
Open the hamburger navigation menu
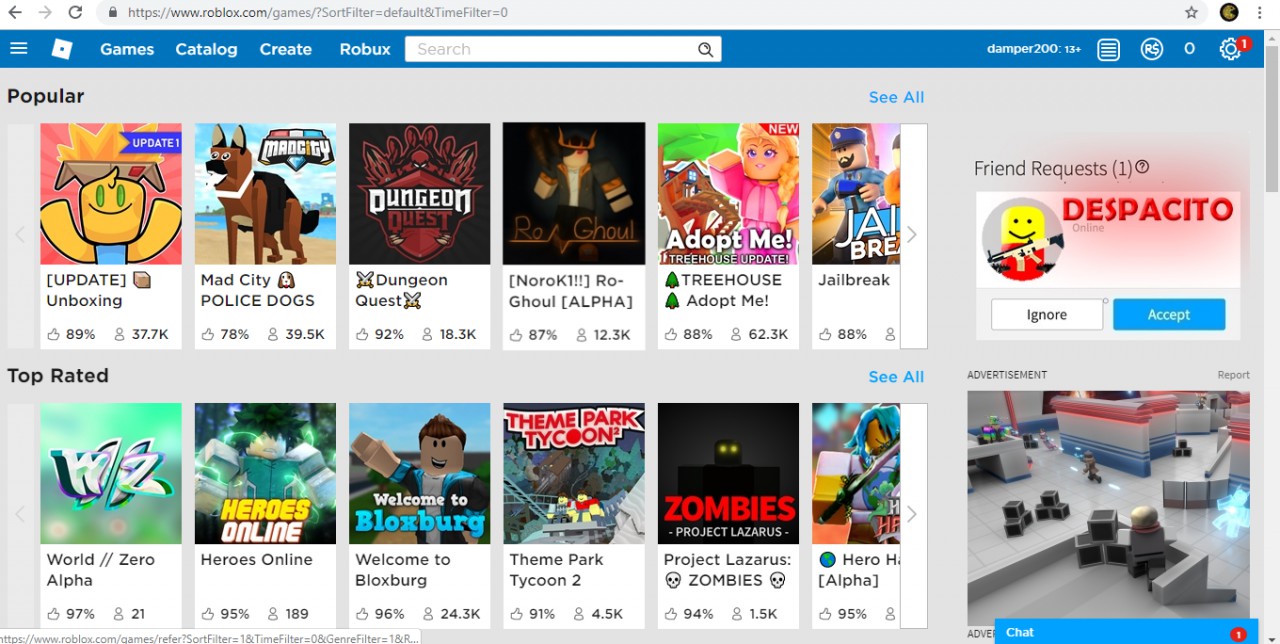(18, 49)
